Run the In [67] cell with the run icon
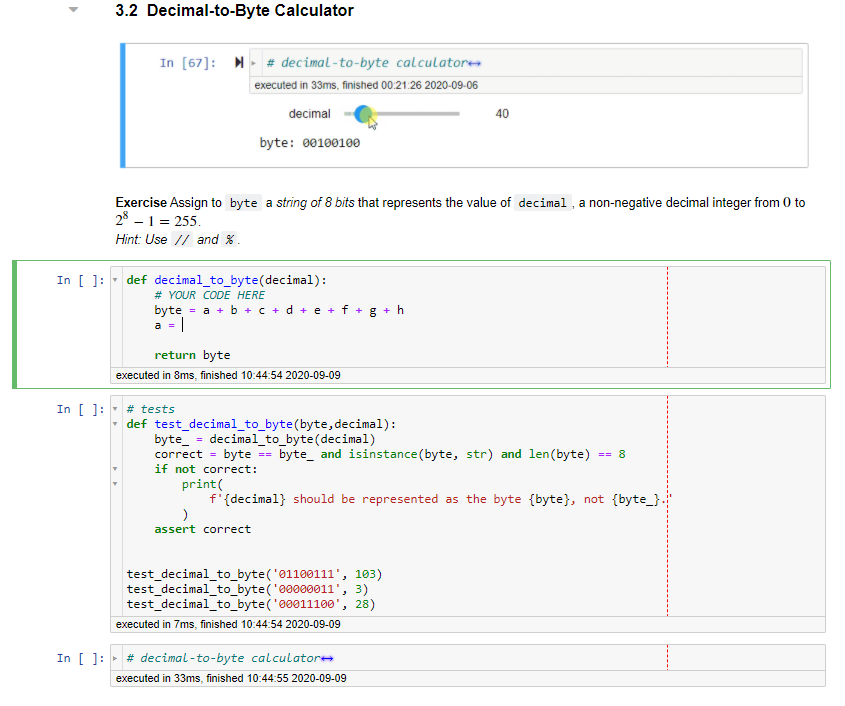The height and width of the screenshot is (706, 845). pyautogui.click(x=238, y=61)
